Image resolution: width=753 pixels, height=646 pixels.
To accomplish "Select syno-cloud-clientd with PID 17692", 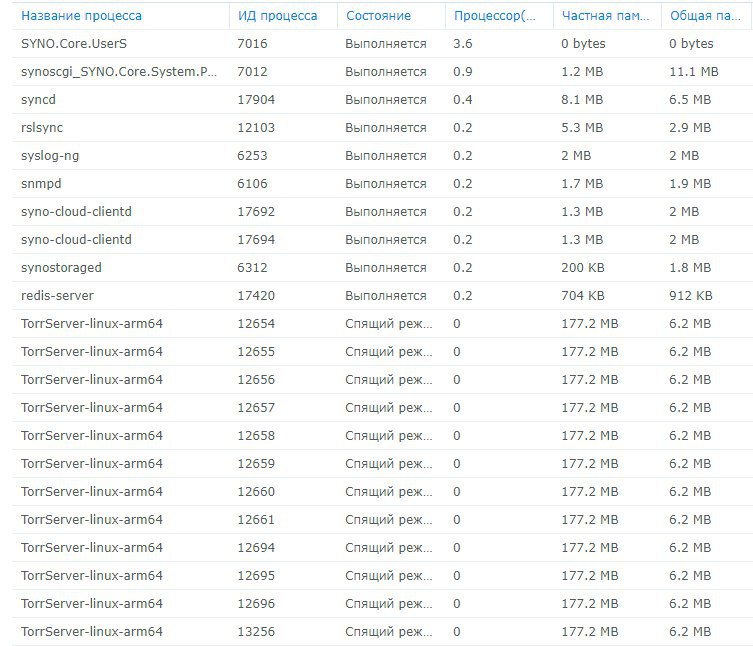I will coord(76,211).
